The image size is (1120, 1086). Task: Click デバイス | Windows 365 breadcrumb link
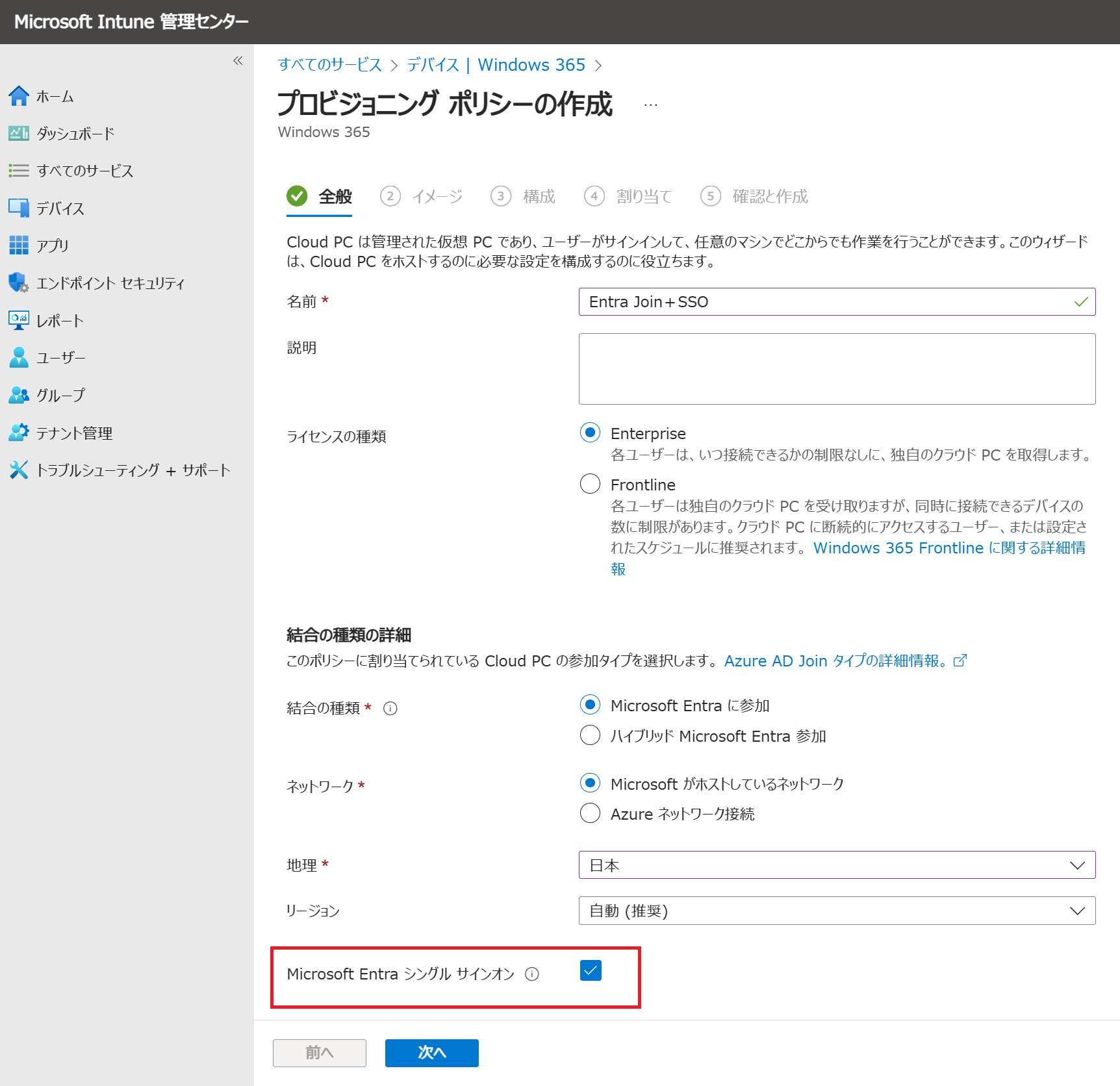point(496,65)
